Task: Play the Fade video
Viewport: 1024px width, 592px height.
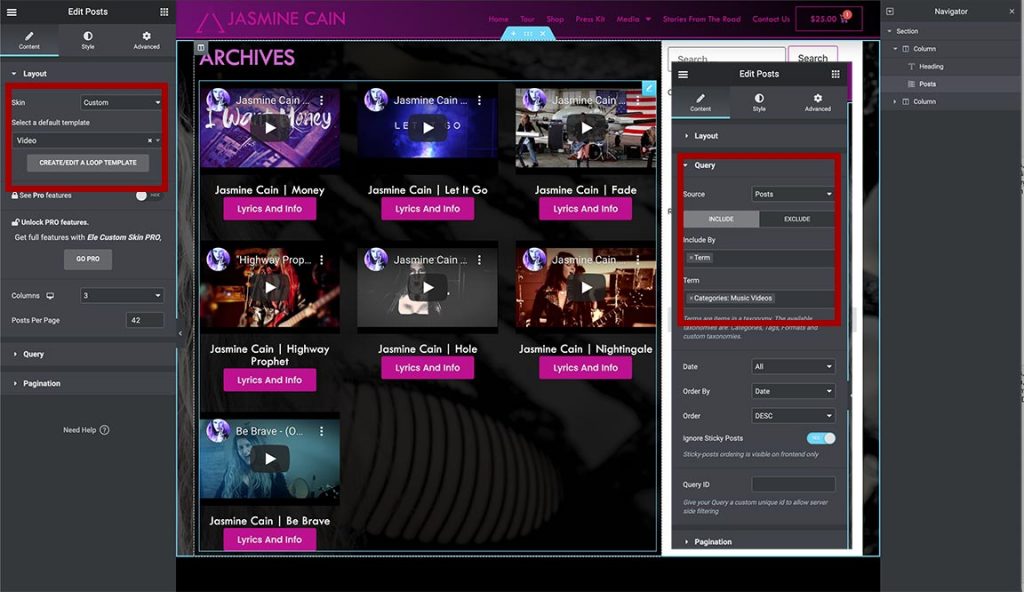Action: point(586,128)
